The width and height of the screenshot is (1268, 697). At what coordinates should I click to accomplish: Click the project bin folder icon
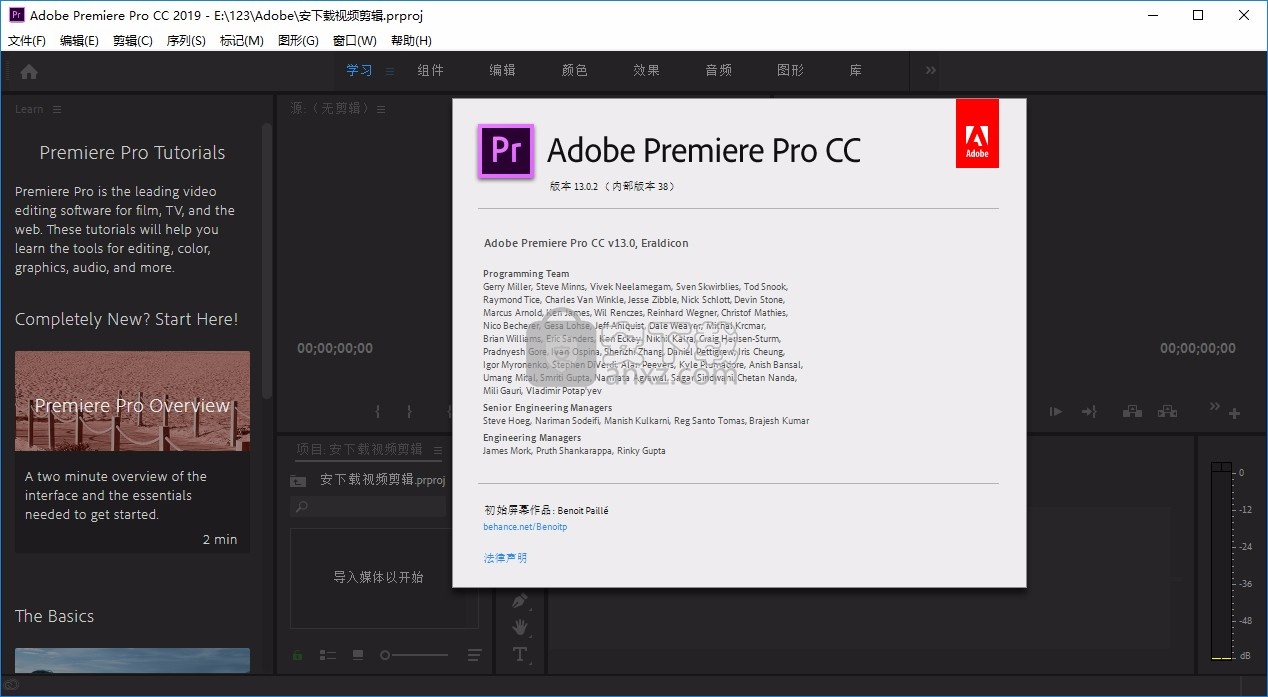click(298, 480)
